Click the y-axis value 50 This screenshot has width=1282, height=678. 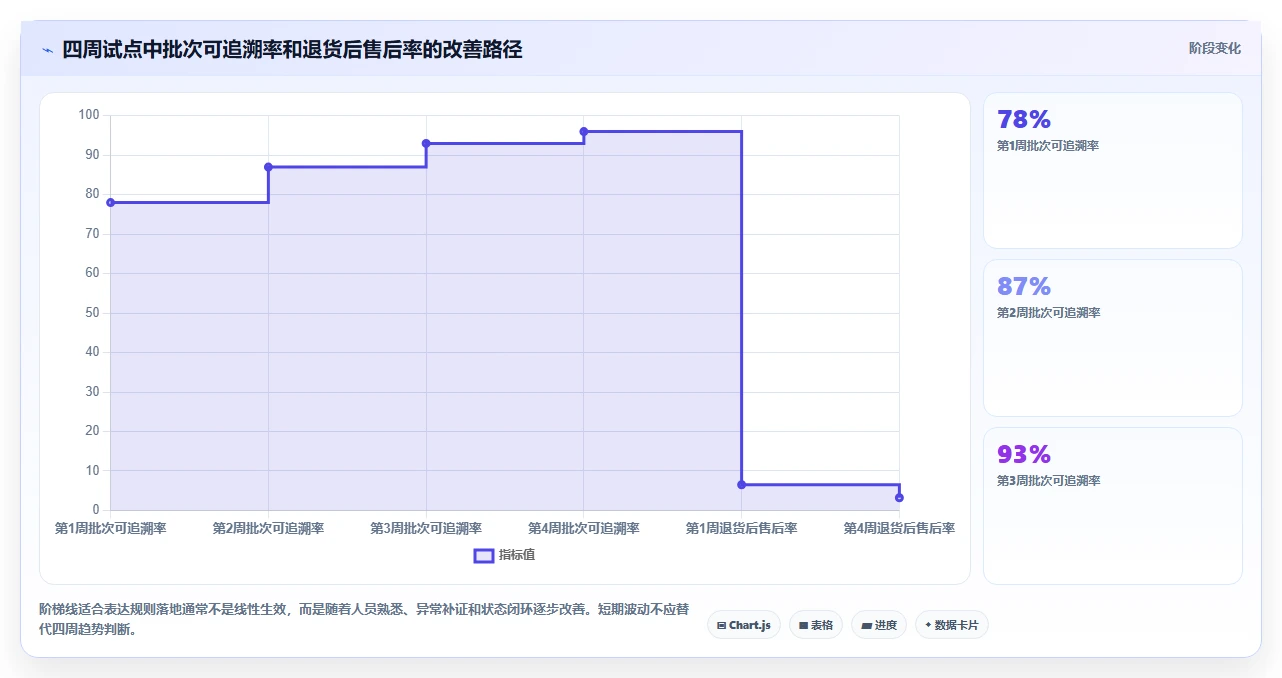pos(92,313)
